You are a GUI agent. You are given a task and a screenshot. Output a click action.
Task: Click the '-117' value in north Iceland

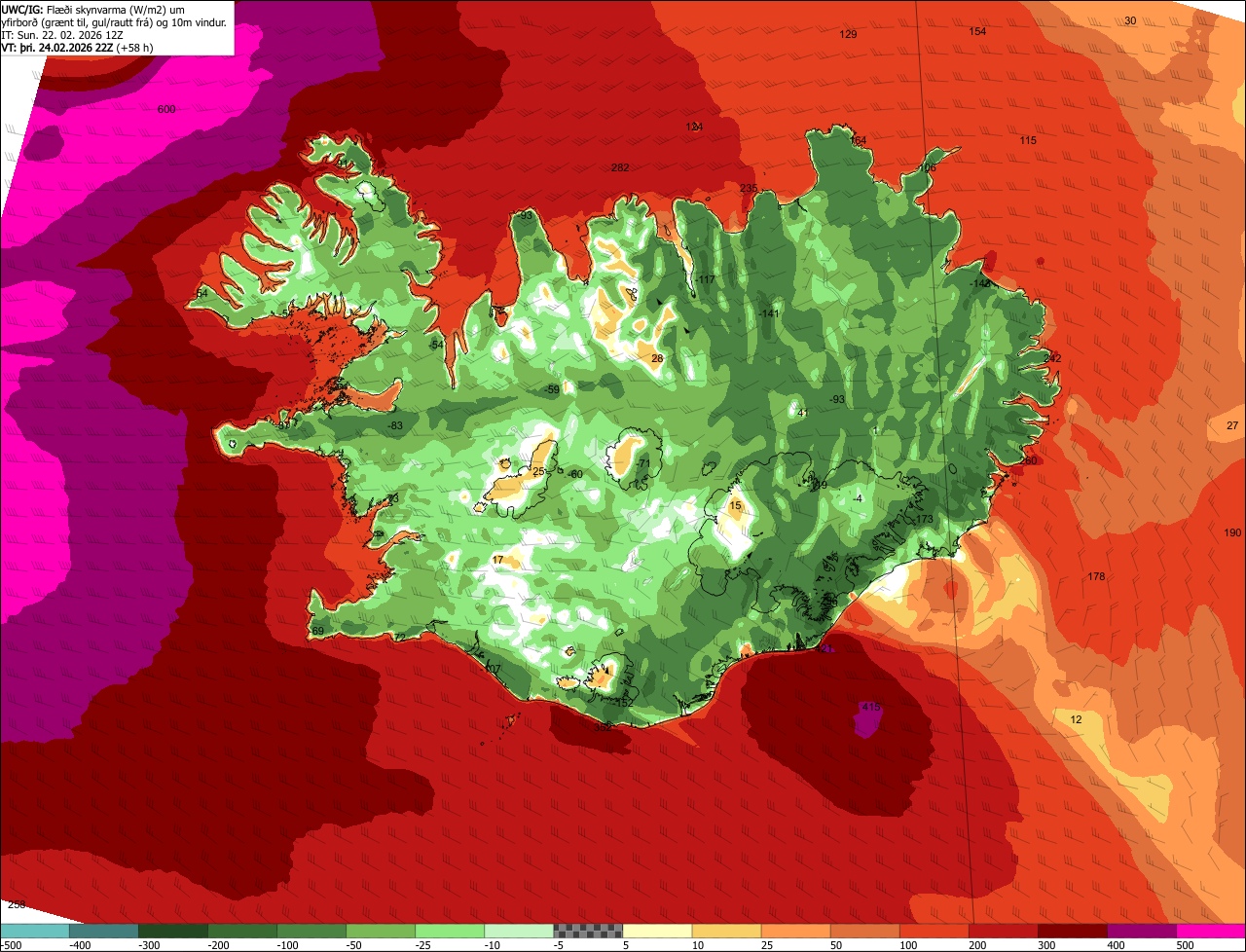click(x=705, y=279)
